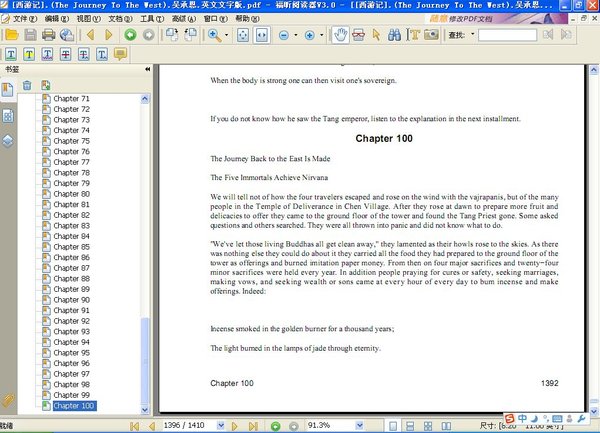Add a note with the comment bubble icon
The height and width of the screenshot is (433, 600).
point(120,54)
